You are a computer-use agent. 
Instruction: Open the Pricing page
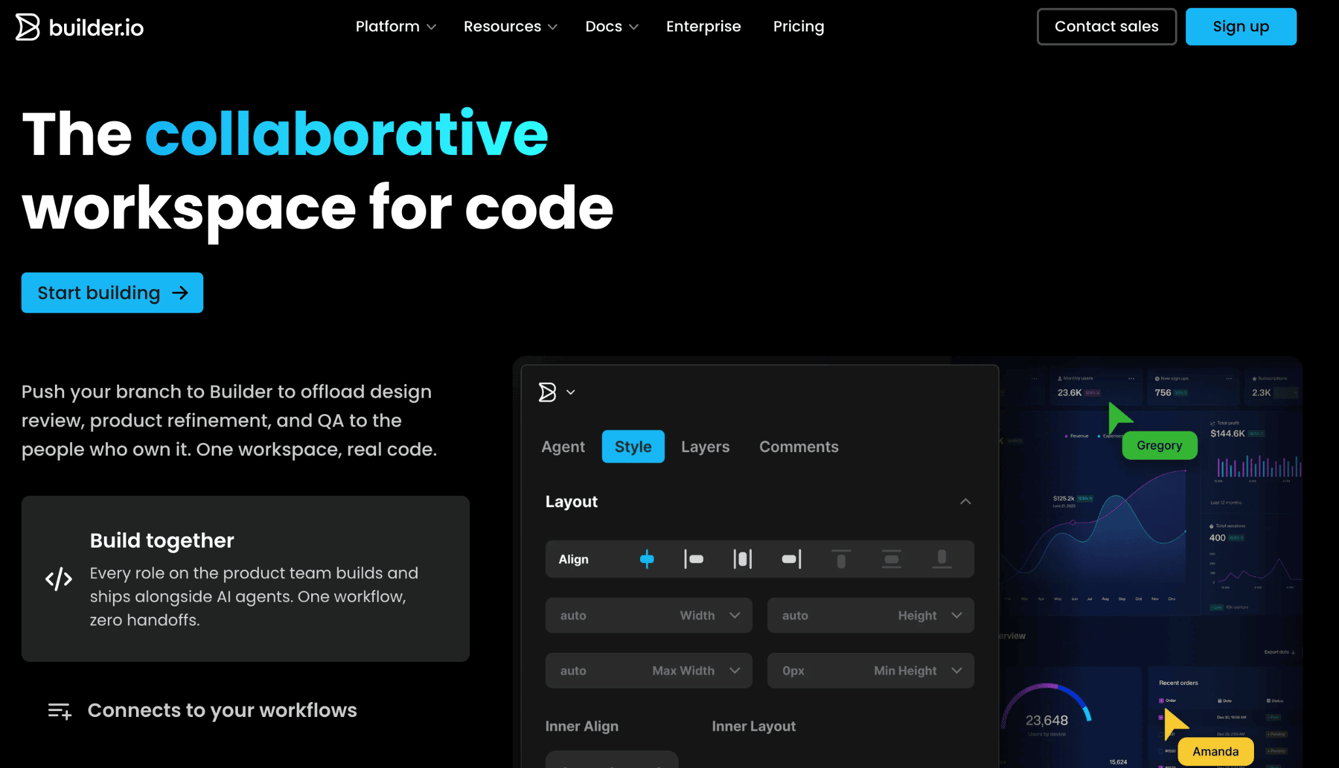[x=799, y=27]
